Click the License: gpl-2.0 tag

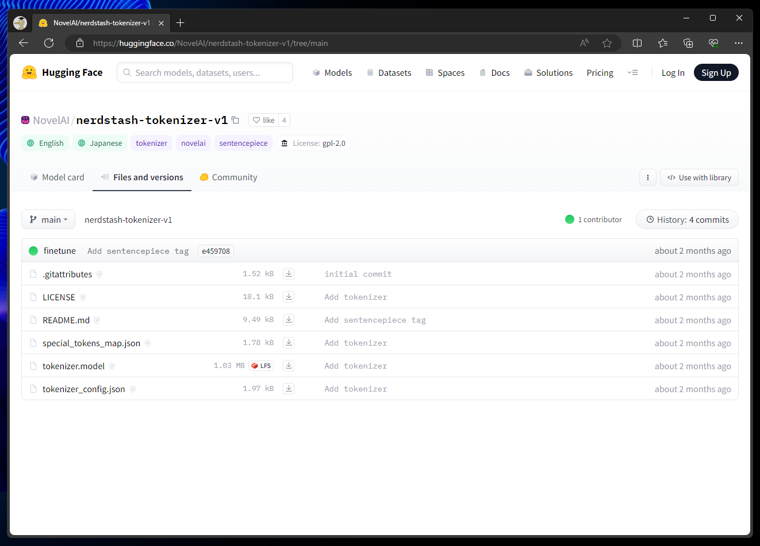click(313, 143)
